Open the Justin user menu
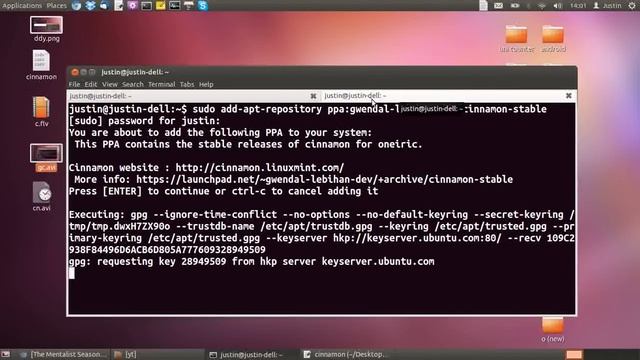The image size is (640, 360). [607, 6]
